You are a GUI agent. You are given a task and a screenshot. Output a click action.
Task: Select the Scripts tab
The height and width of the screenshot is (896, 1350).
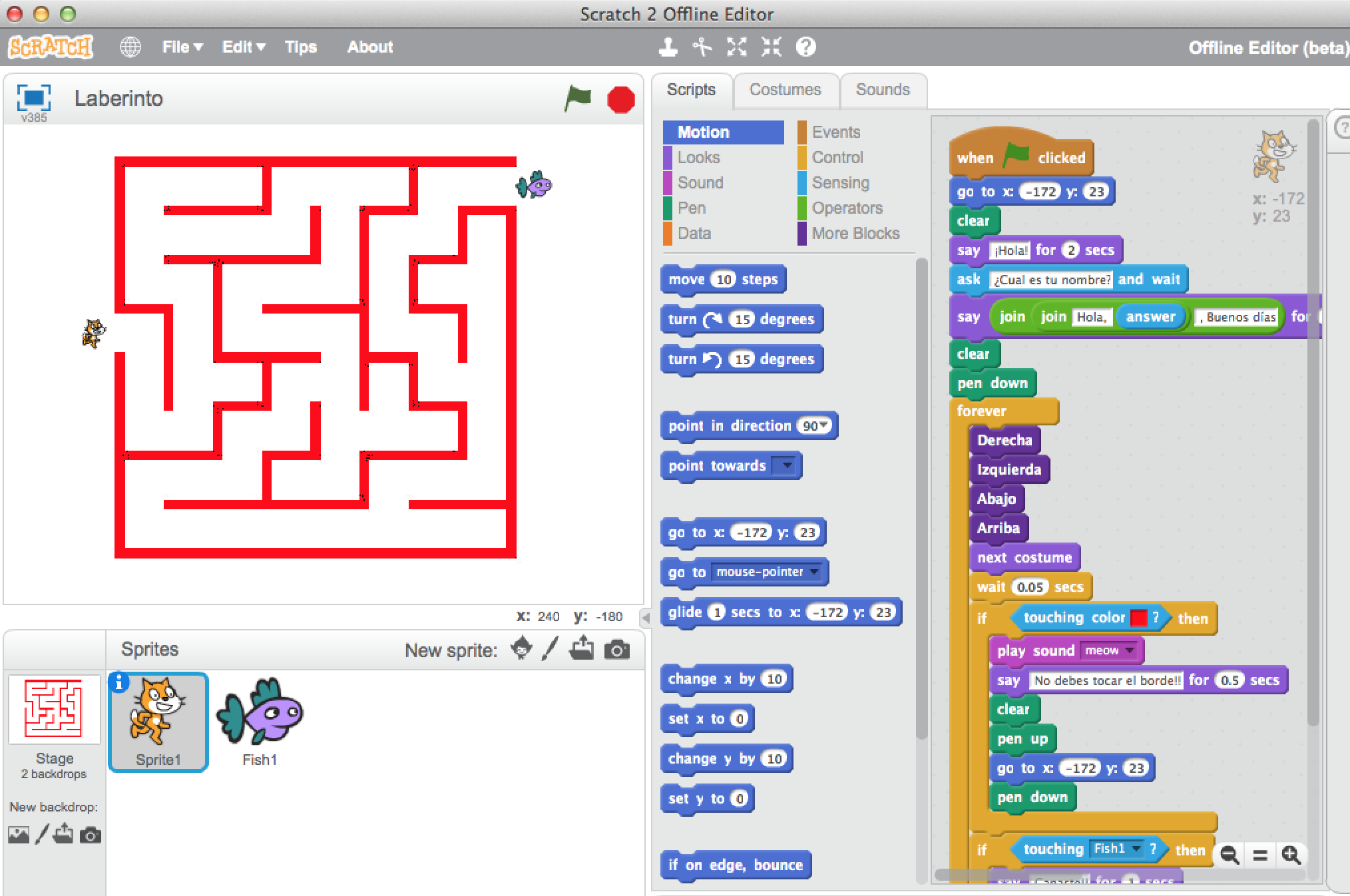point(691,90)
